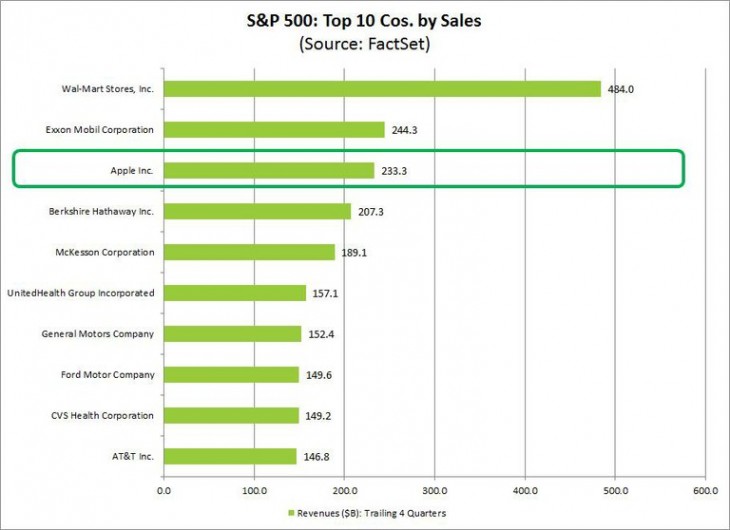This screenshot has width=730, height=530.
Task: Click the Source: FactSet subtitle
Action: (365, 44)
